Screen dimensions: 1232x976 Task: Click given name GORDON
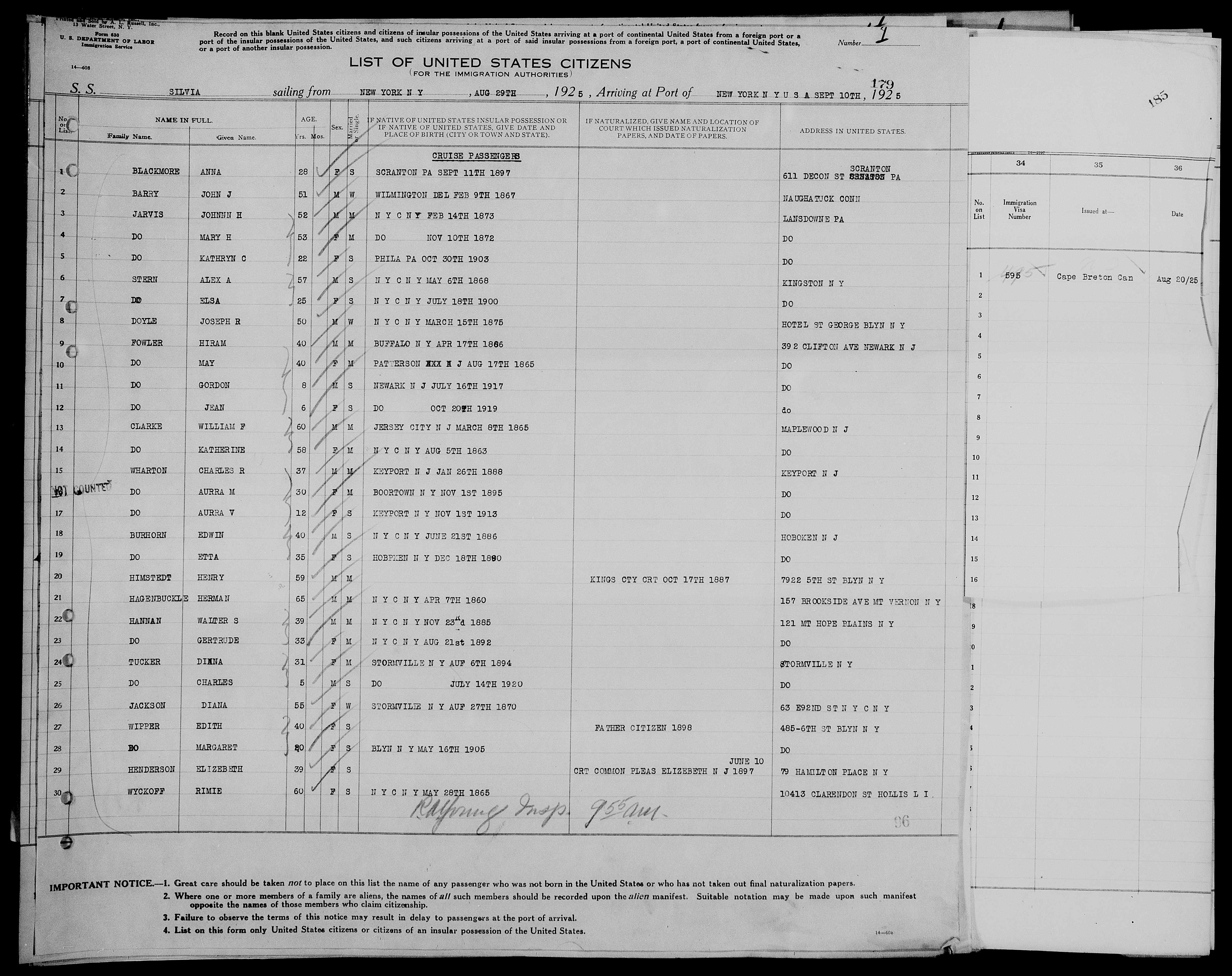(215, 385)
